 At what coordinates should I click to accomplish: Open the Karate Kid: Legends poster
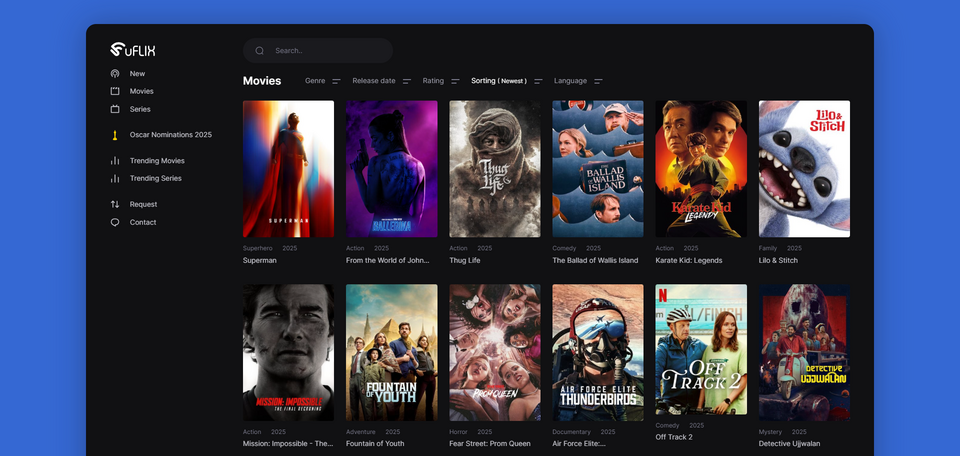coord(701,169)
